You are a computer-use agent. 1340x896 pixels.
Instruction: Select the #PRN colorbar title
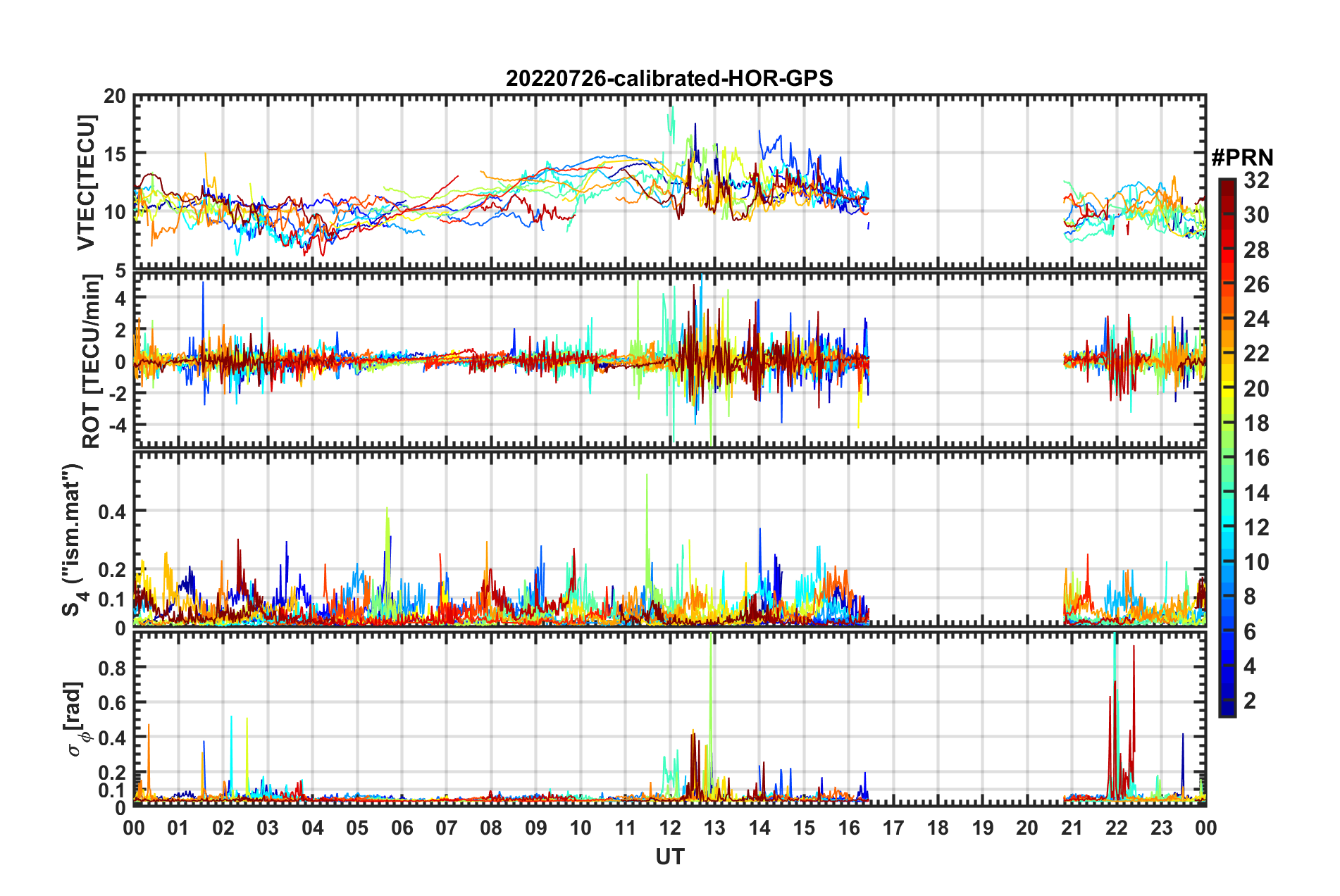[1242, 158]
